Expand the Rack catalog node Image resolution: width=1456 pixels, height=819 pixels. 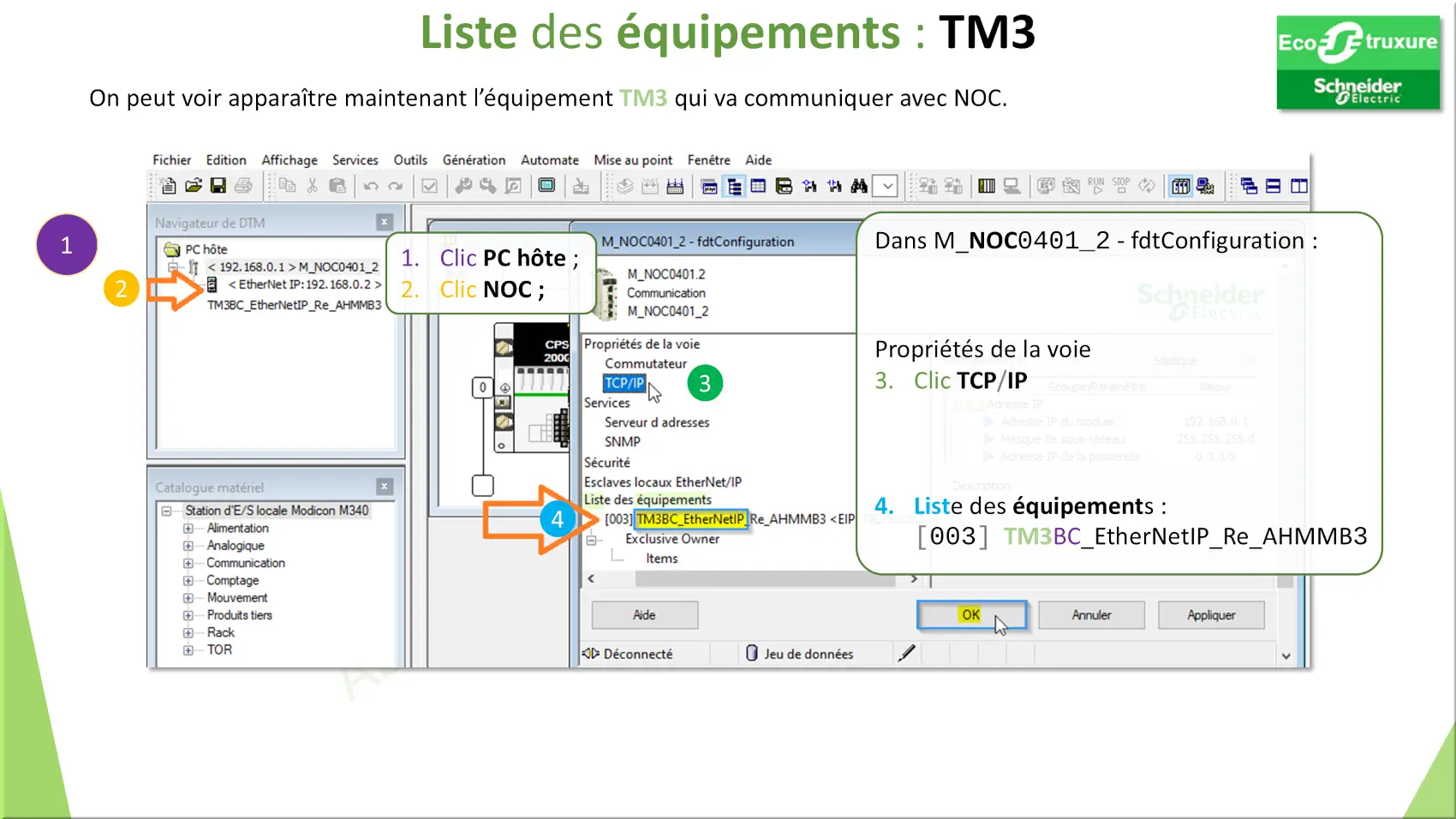pyautogui.click(x=188, y=633)
